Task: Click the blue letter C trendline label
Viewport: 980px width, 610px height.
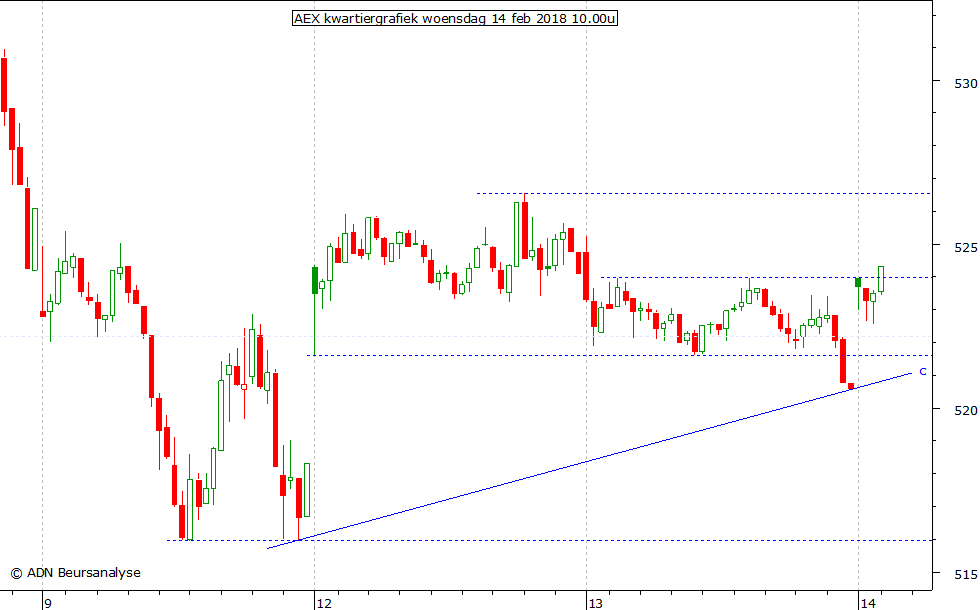Action: [x=922, y=372]
